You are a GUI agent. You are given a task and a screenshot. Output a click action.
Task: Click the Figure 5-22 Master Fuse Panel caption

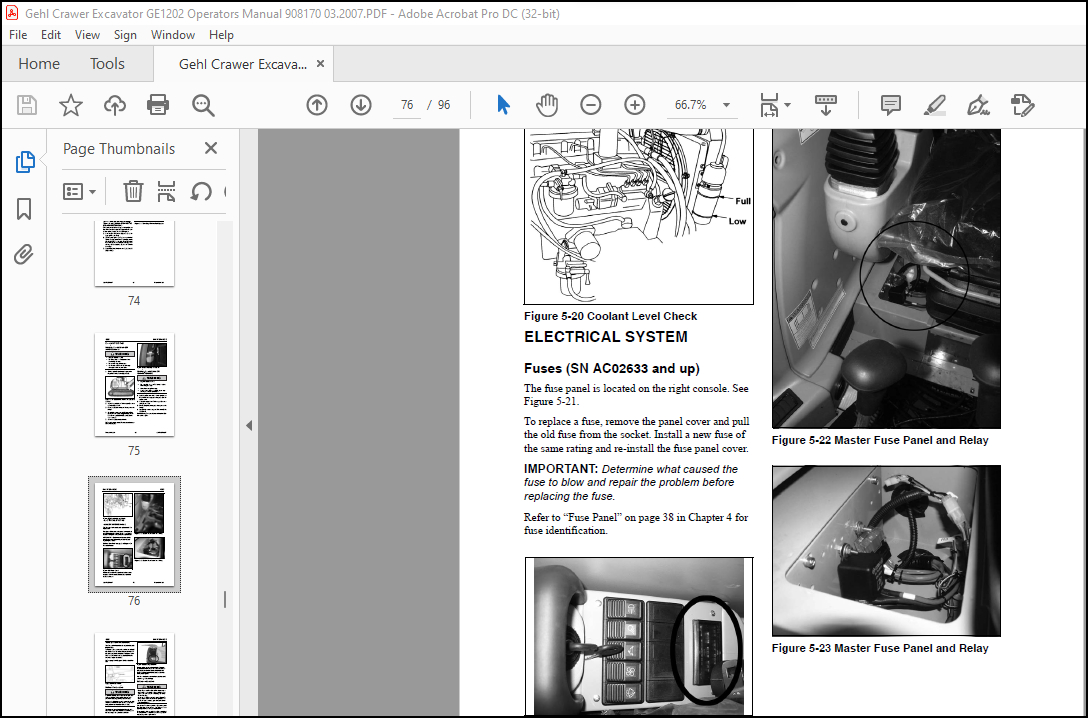(x=880, y=441)
